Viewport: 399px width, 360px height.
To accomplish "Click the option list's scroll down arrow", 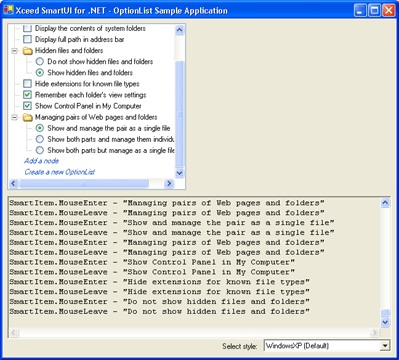I will point(179,173).
